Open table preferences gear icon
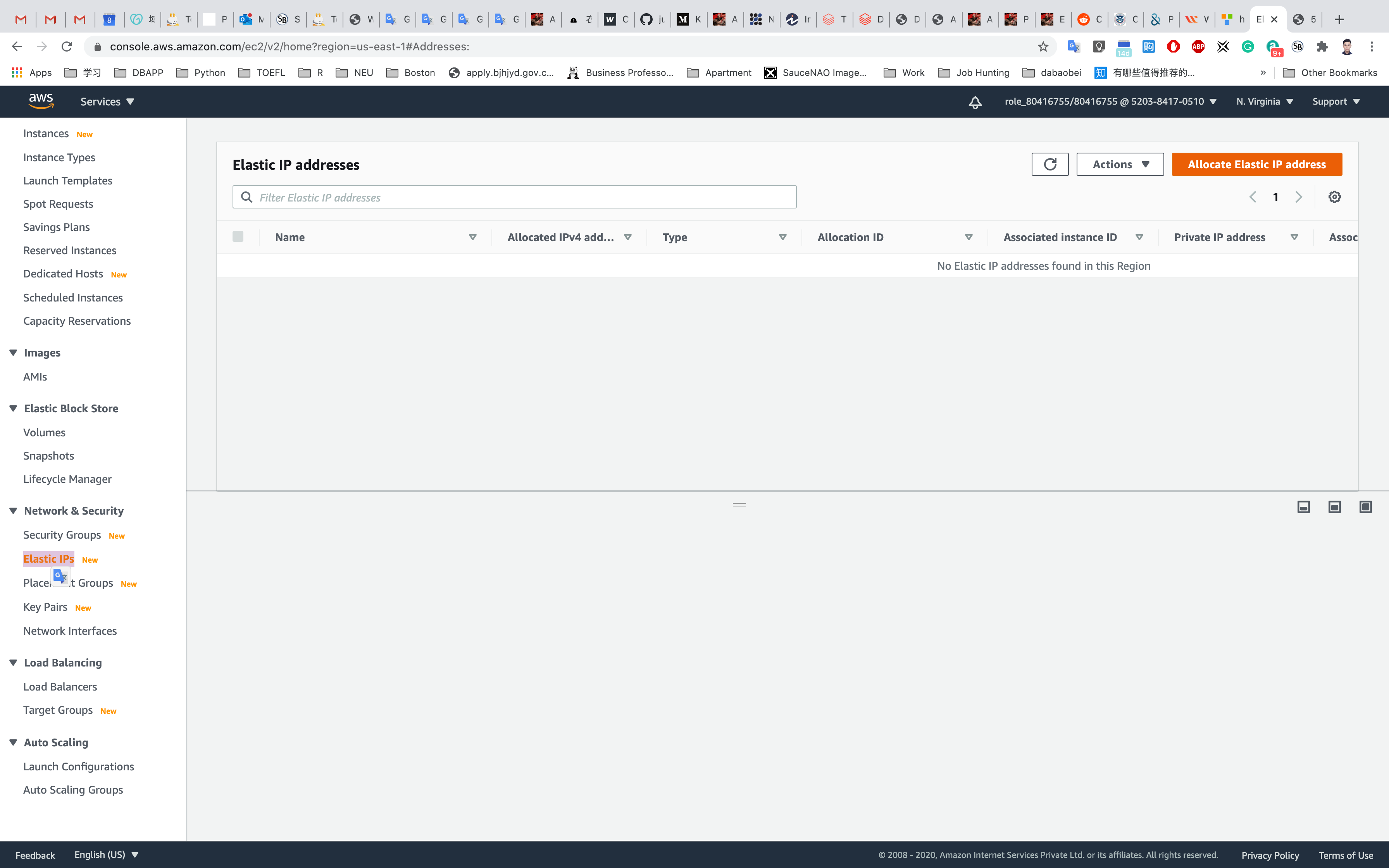 1334,197
